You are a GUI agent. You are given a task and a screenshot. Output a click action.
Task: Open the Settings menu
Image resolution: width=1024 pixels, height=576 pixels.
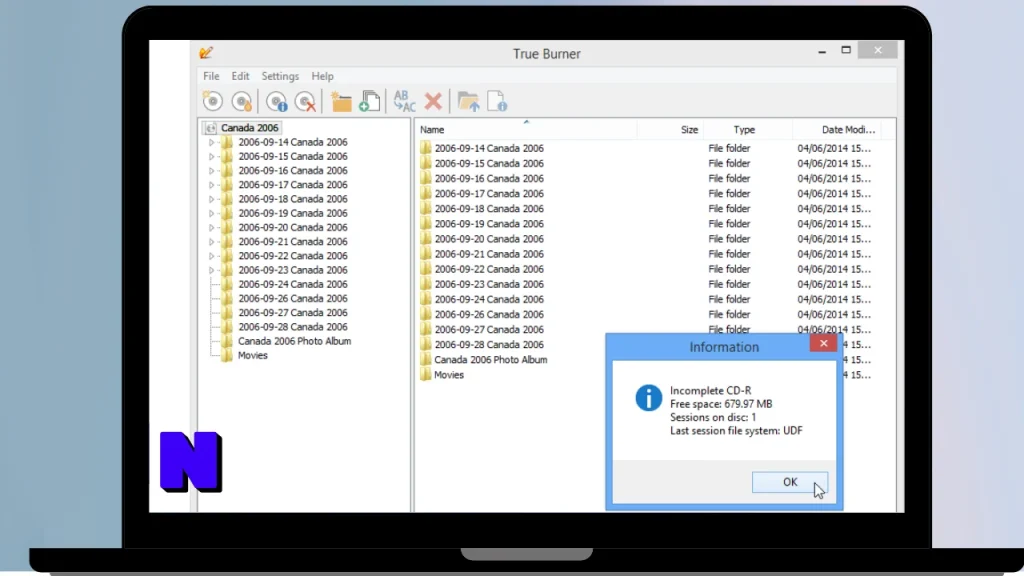[280, 76]
